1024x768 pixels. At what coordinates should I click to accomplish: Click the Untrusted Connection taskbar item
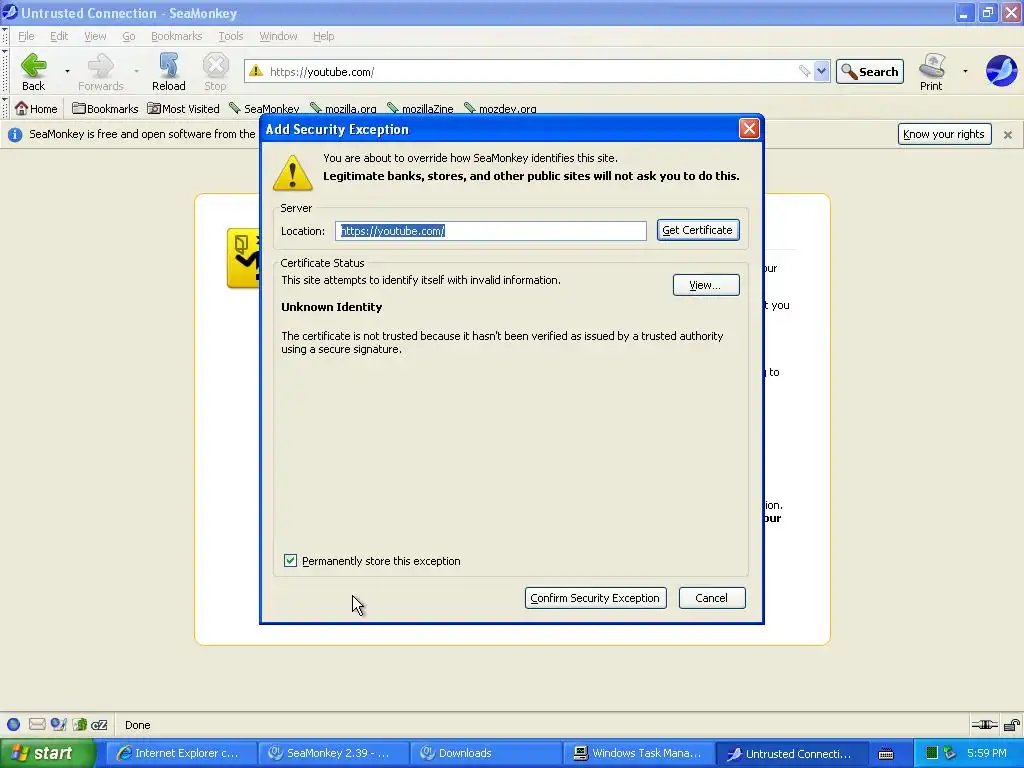pos(791,753)
